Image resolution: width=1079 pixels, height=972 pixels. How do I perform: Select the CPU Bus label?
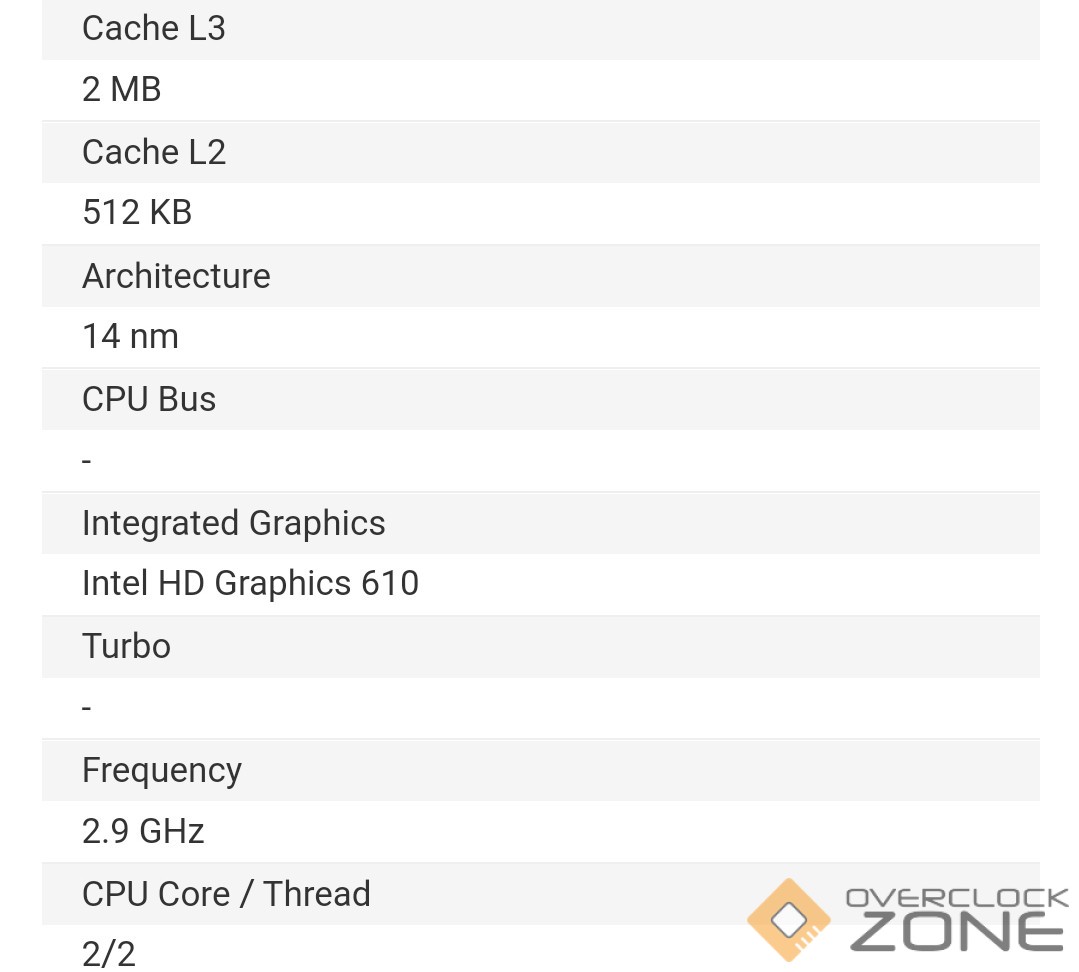tap(149, 399)
